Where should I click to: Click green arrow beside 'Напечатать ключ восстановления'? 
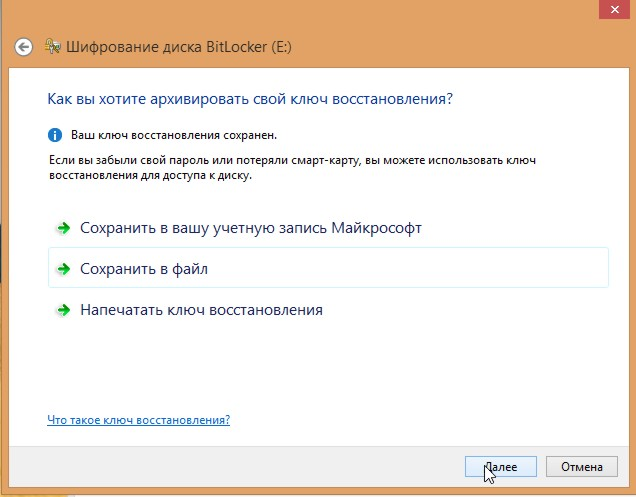click(x=63, y=310)
